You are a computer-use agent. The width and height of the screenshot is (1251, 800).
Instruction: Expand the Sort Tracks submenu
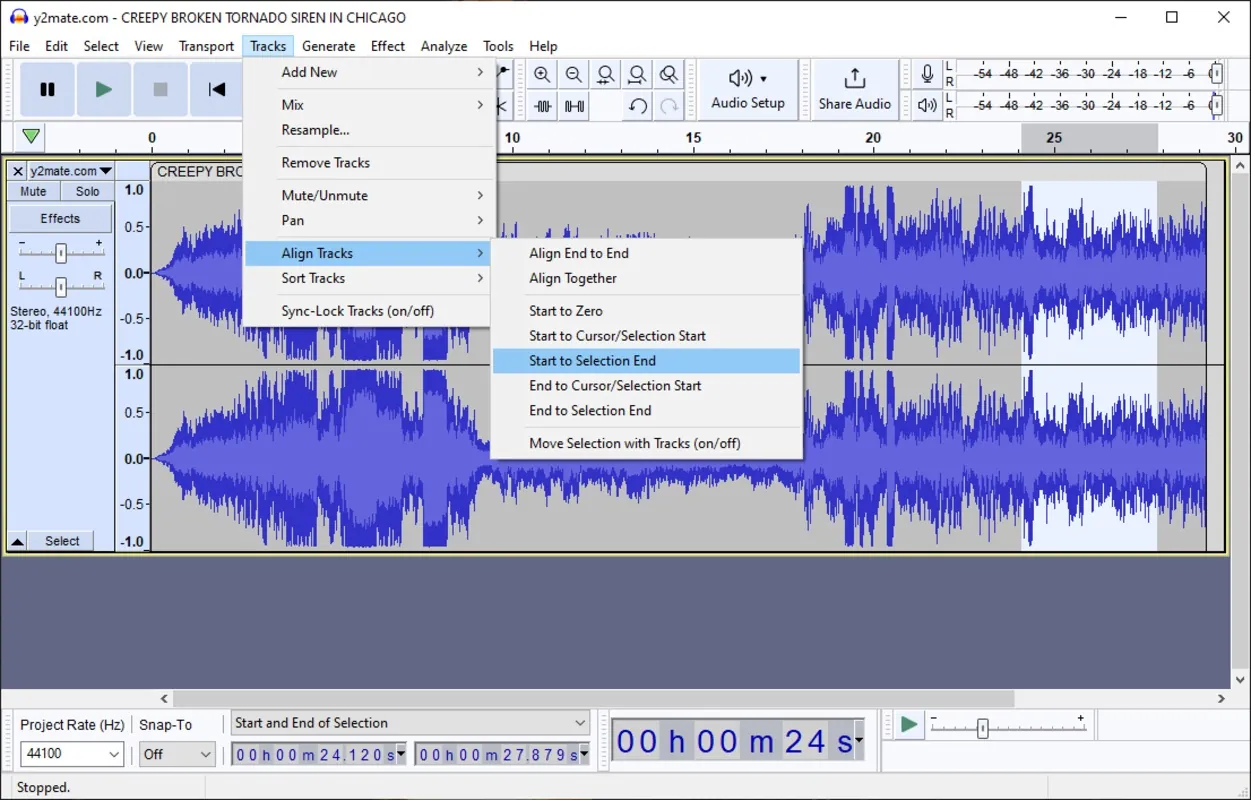coord(368,279)
